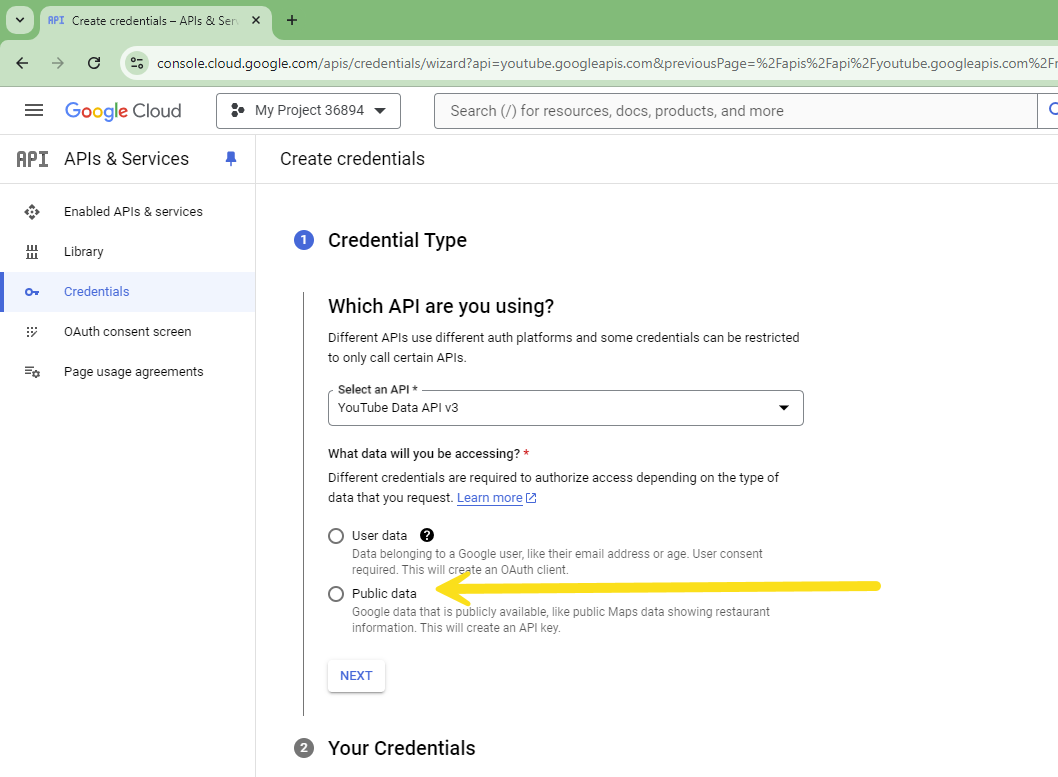Open Enabled APIs & services in sidebar
This screenshot has width=1058, height=777.
[133, 212]
